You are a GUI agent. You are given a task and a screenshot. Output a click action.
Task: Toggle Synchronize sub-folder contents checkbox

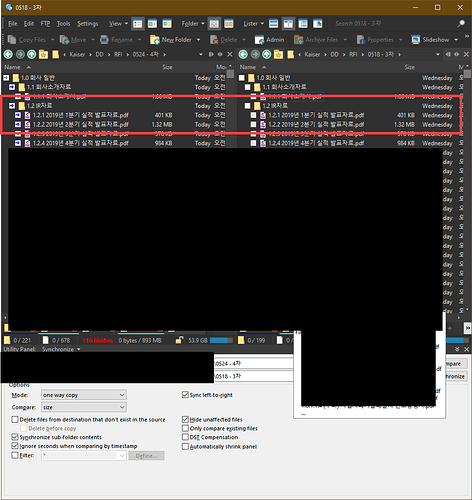(15, 437)
